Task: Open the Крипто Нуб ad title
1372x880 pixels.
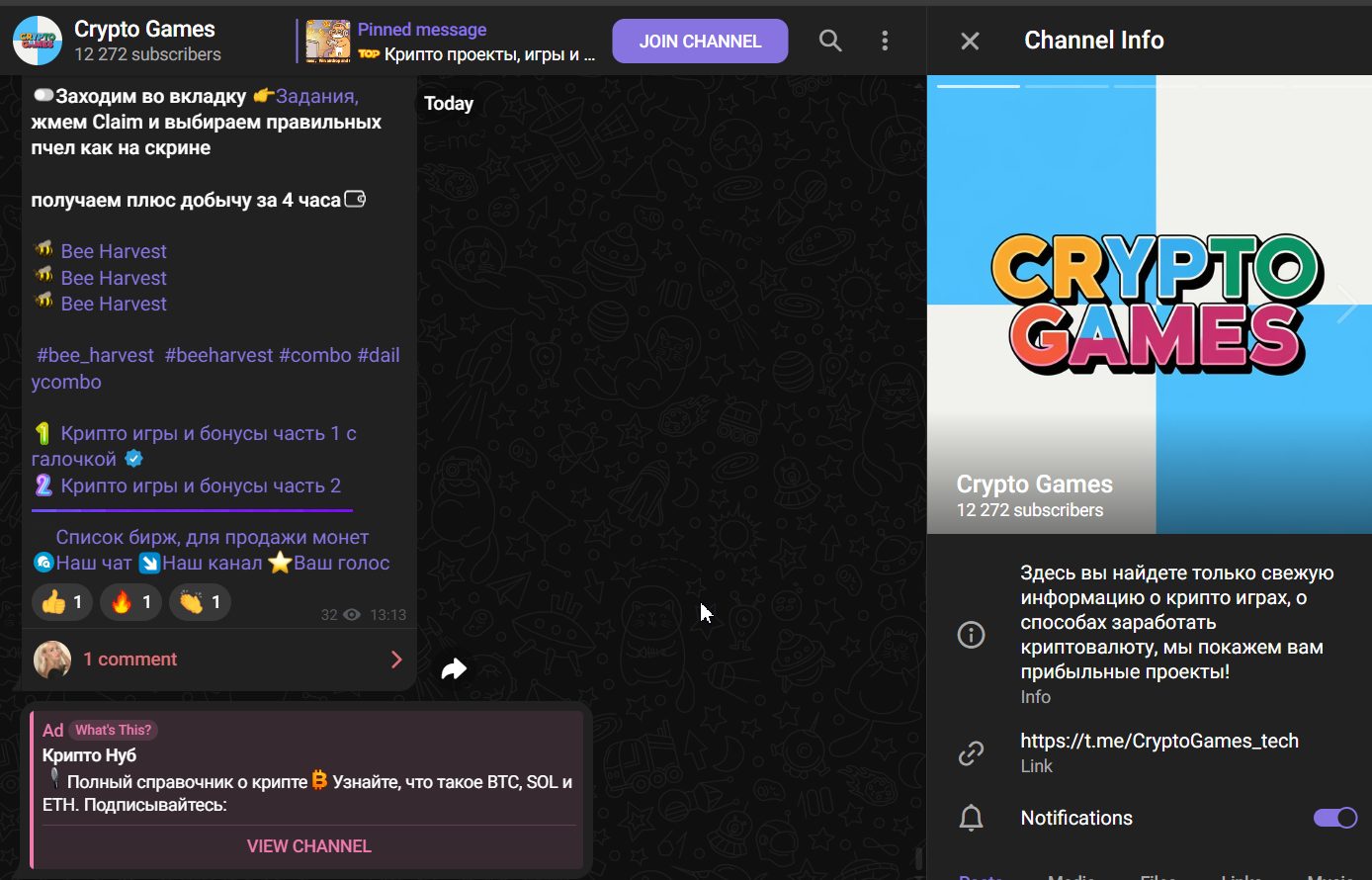Action: click(x=89, y=755)
